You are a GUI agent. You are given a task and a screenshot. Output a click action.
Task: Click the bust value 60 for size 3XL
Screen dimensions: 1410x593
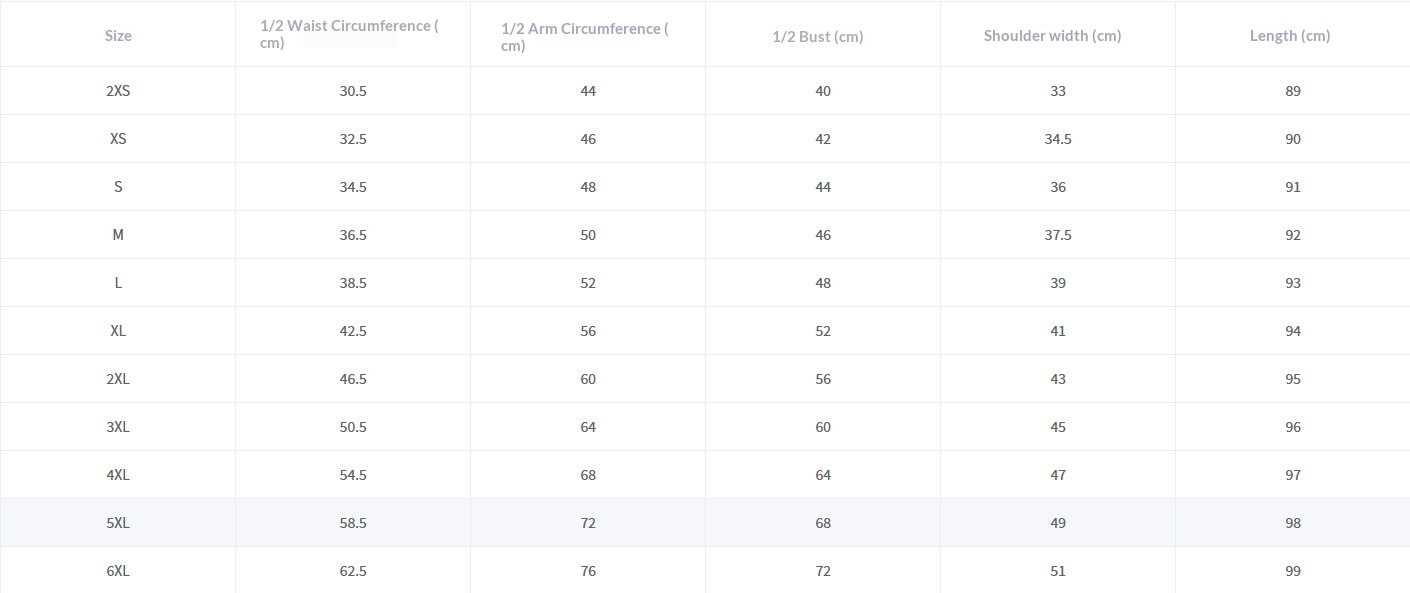click(x=823, y=427)
